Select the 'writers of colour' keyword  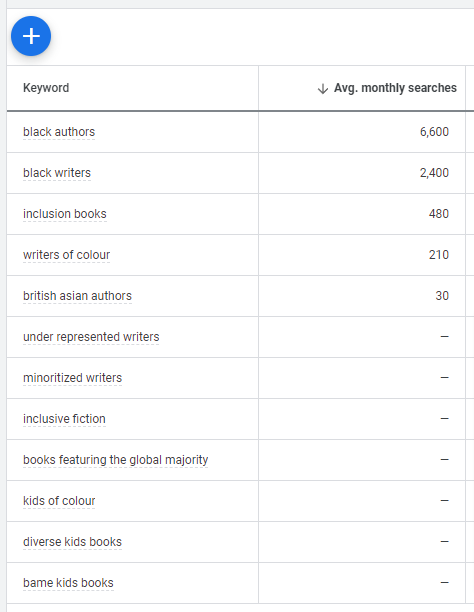66,255
